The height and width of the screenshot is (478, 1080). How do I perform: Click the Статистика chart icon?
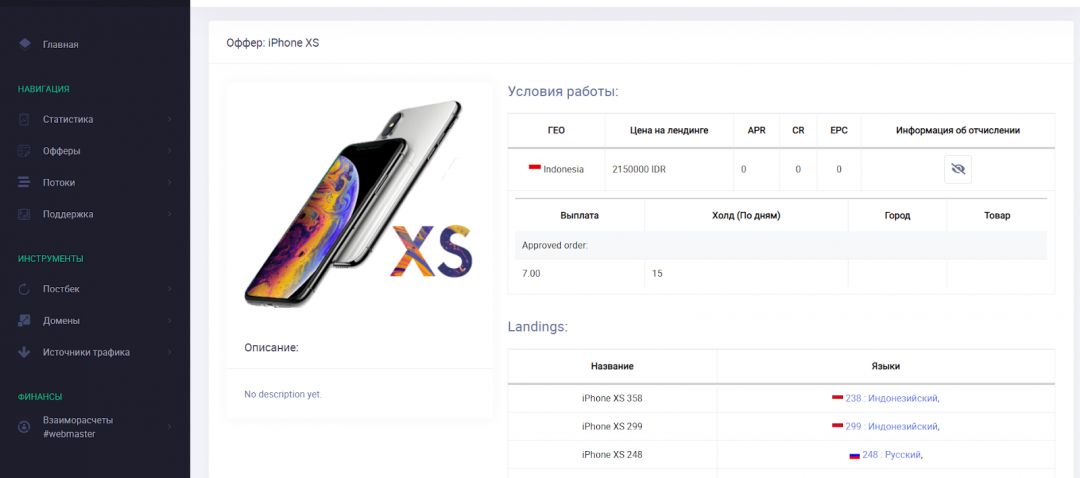(x=25, y=120)
